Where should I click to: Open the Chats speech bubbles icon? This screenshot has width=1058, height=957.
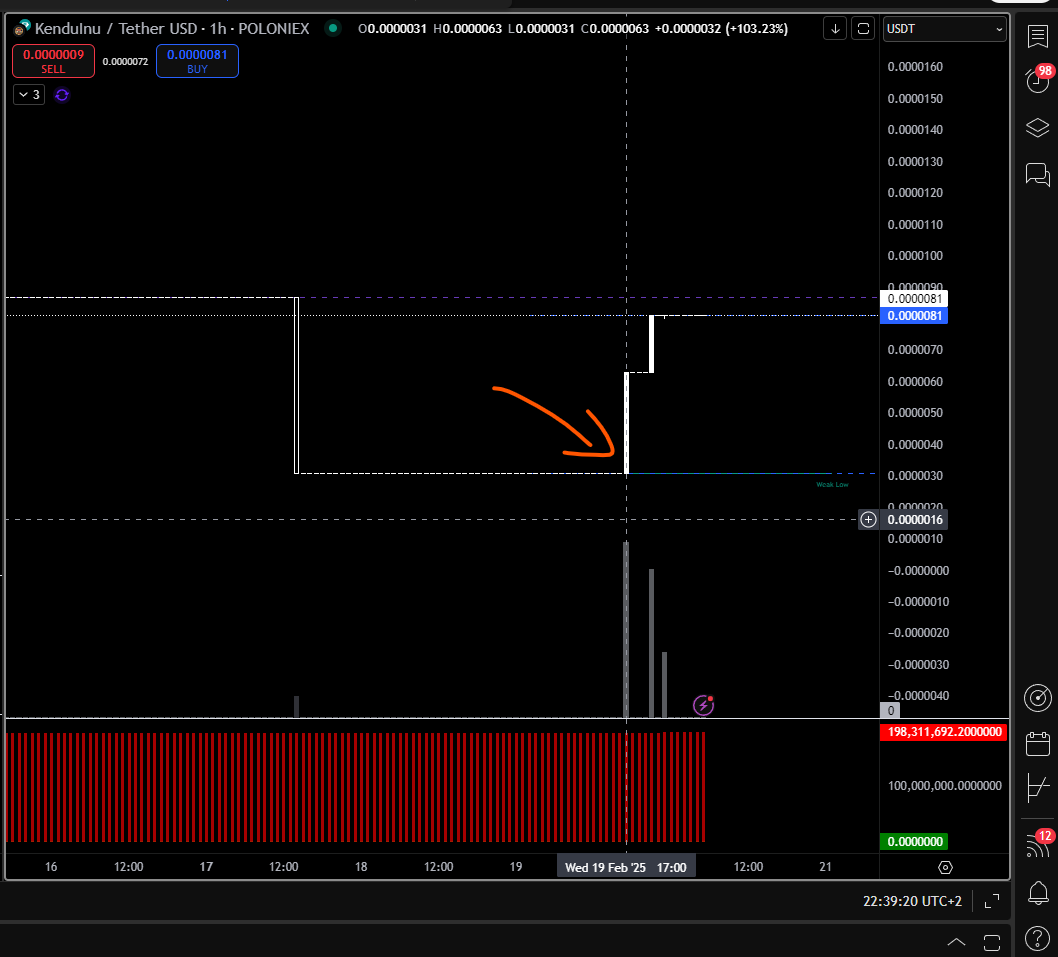pyautogui.click(x=1037, y=175)
